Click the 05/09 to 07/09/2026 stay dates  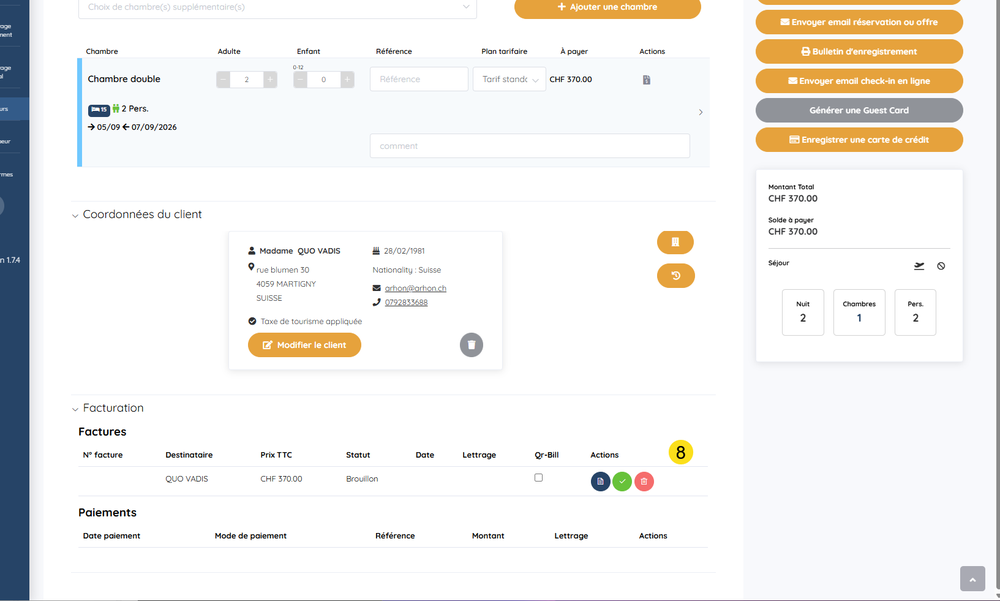[x=133, y=127]
